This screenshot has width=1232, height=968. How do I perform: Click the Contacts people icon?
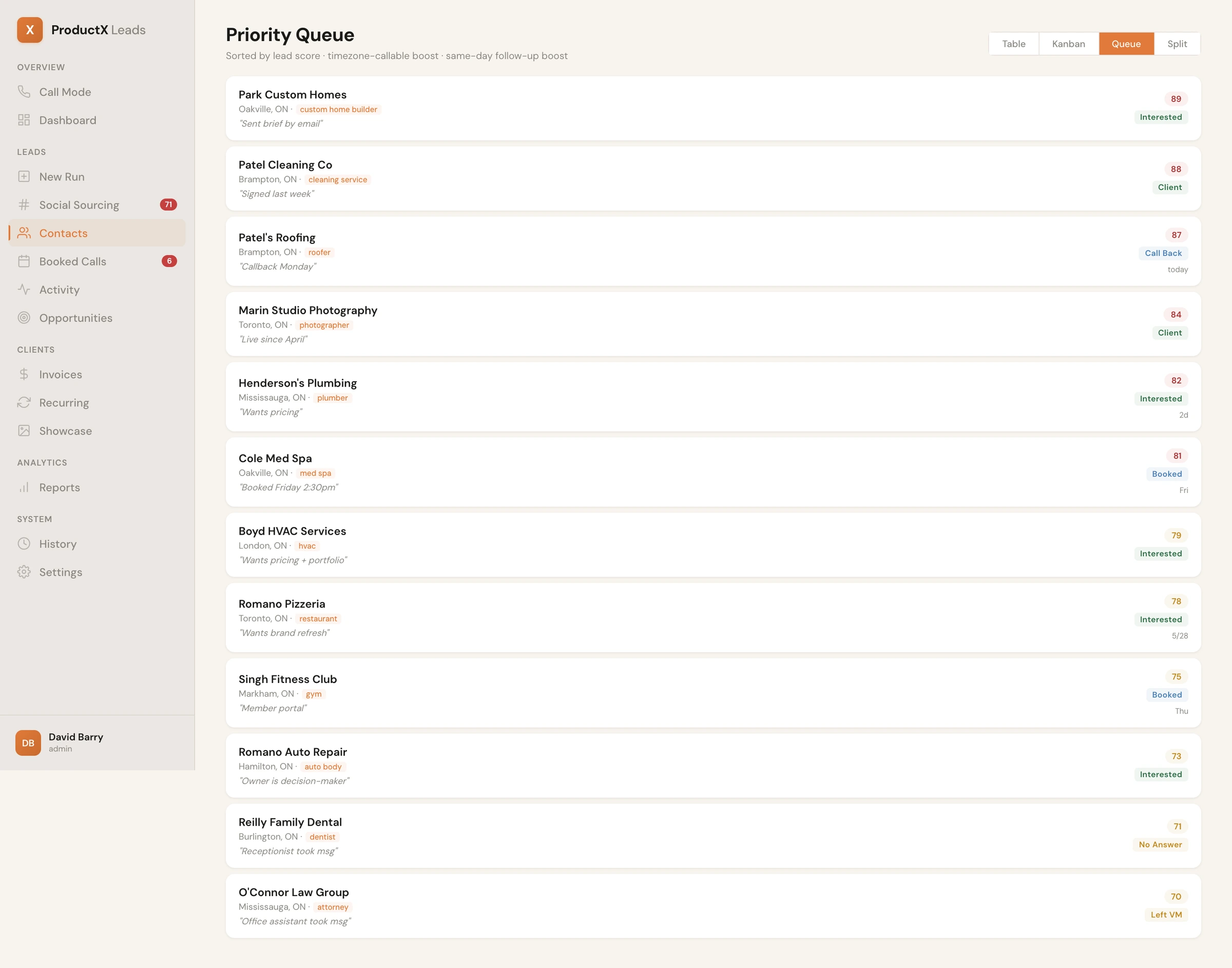pos(24,233)
